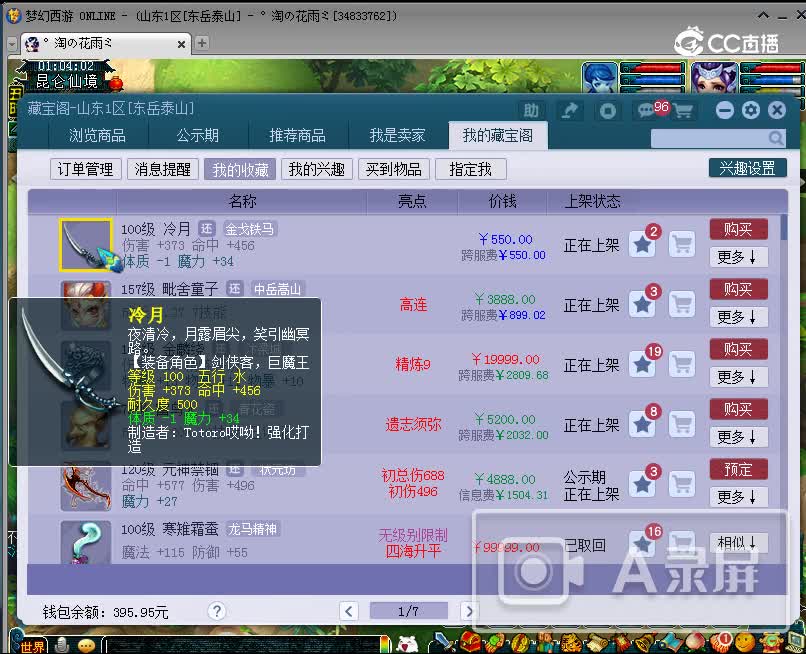806x654 pixels.
Task: Go to next page arrow
Action: (x=468, y=611)
